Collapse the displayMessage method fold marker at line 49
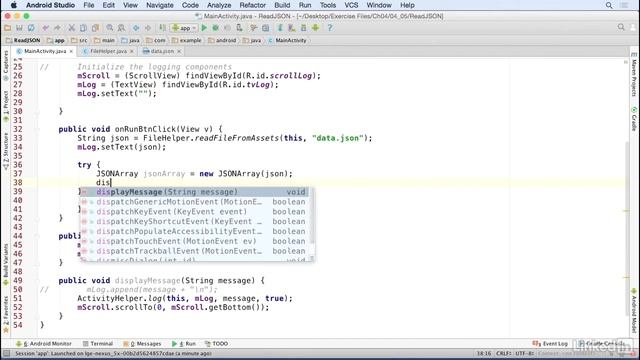 [37, 280]
